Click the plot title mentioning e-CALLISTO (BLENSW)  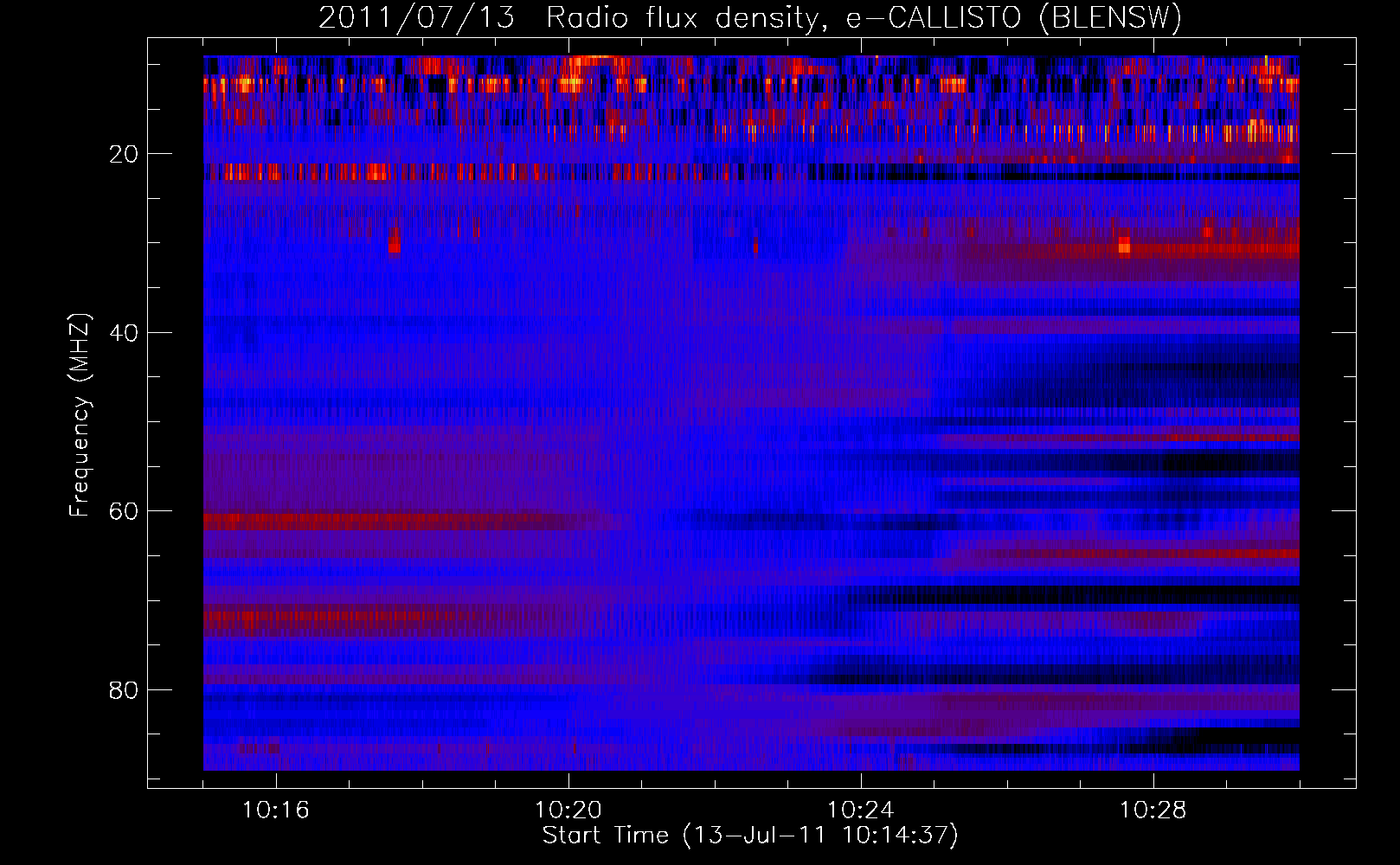point(750,18)
